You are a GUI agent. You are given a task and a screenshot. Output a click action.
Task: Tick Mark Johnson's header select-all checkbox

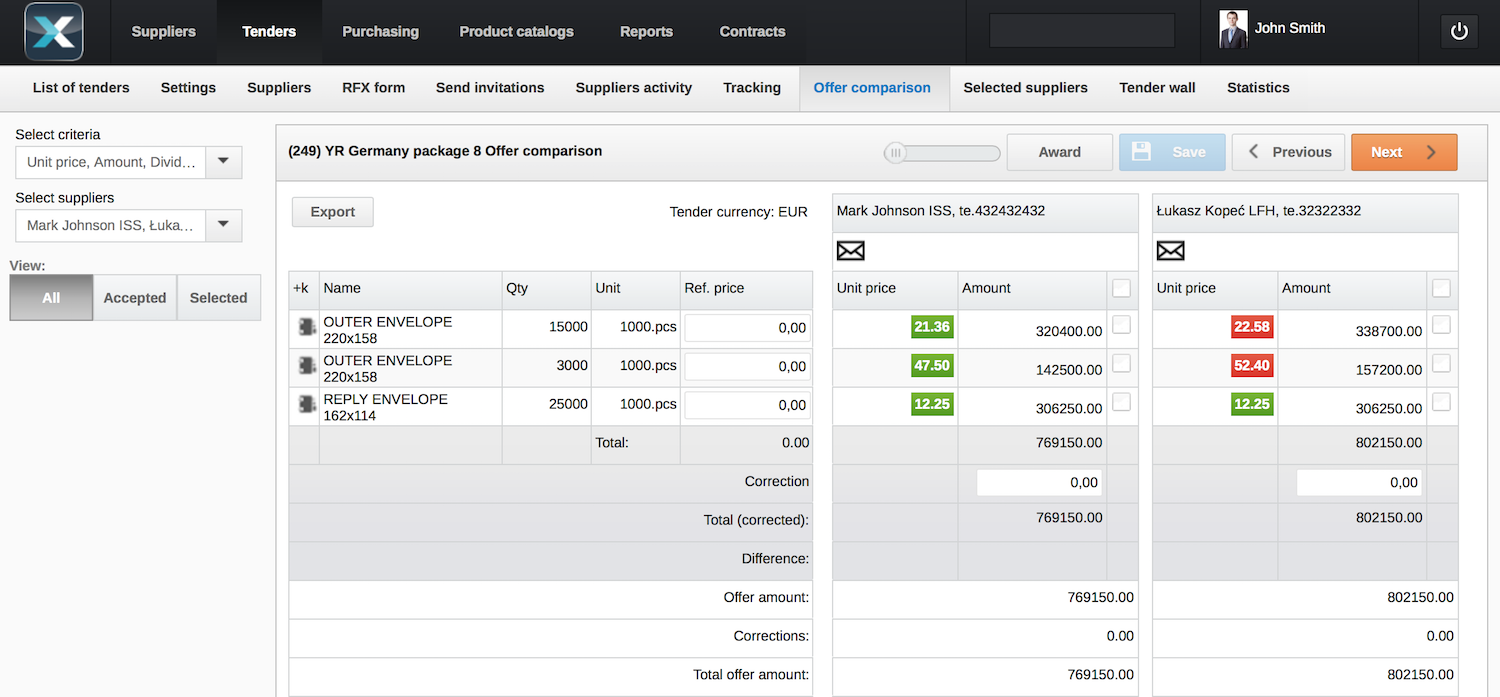click(1121, 288)
